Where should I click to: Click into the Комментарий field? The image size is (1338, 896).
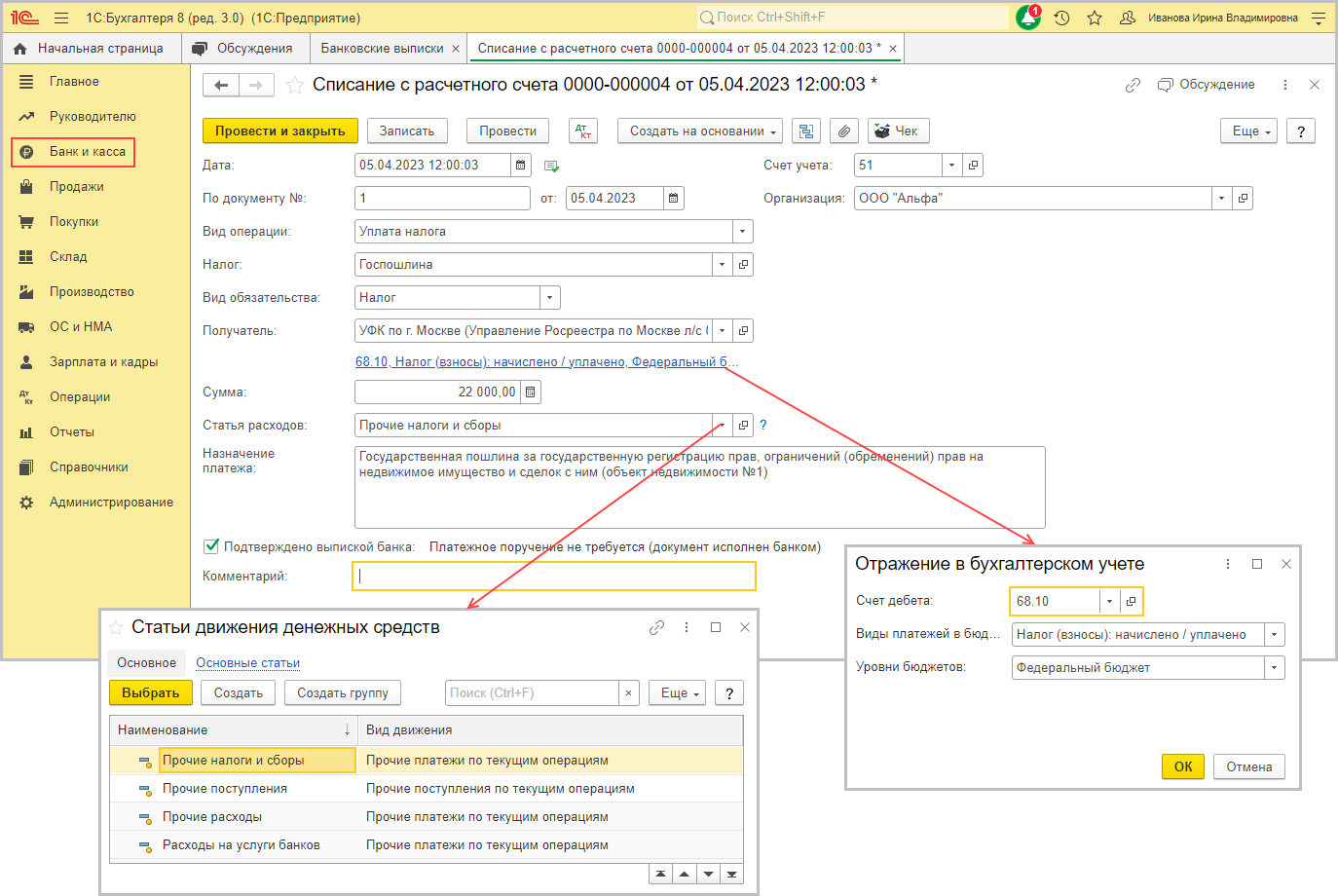554,577
